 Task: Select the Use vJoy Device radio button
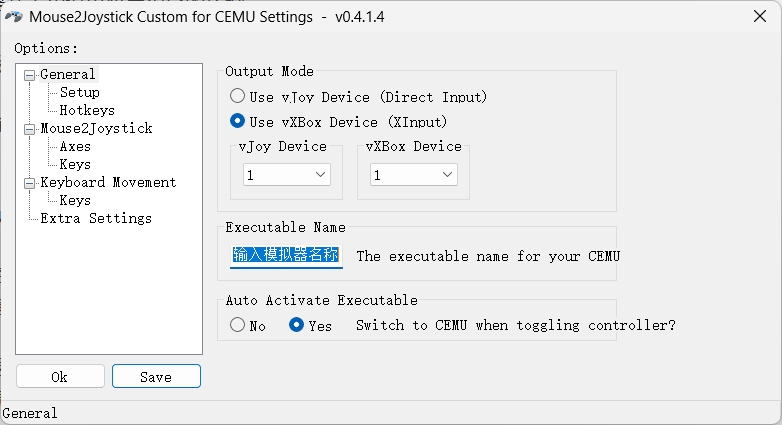[x=237, y=97]
